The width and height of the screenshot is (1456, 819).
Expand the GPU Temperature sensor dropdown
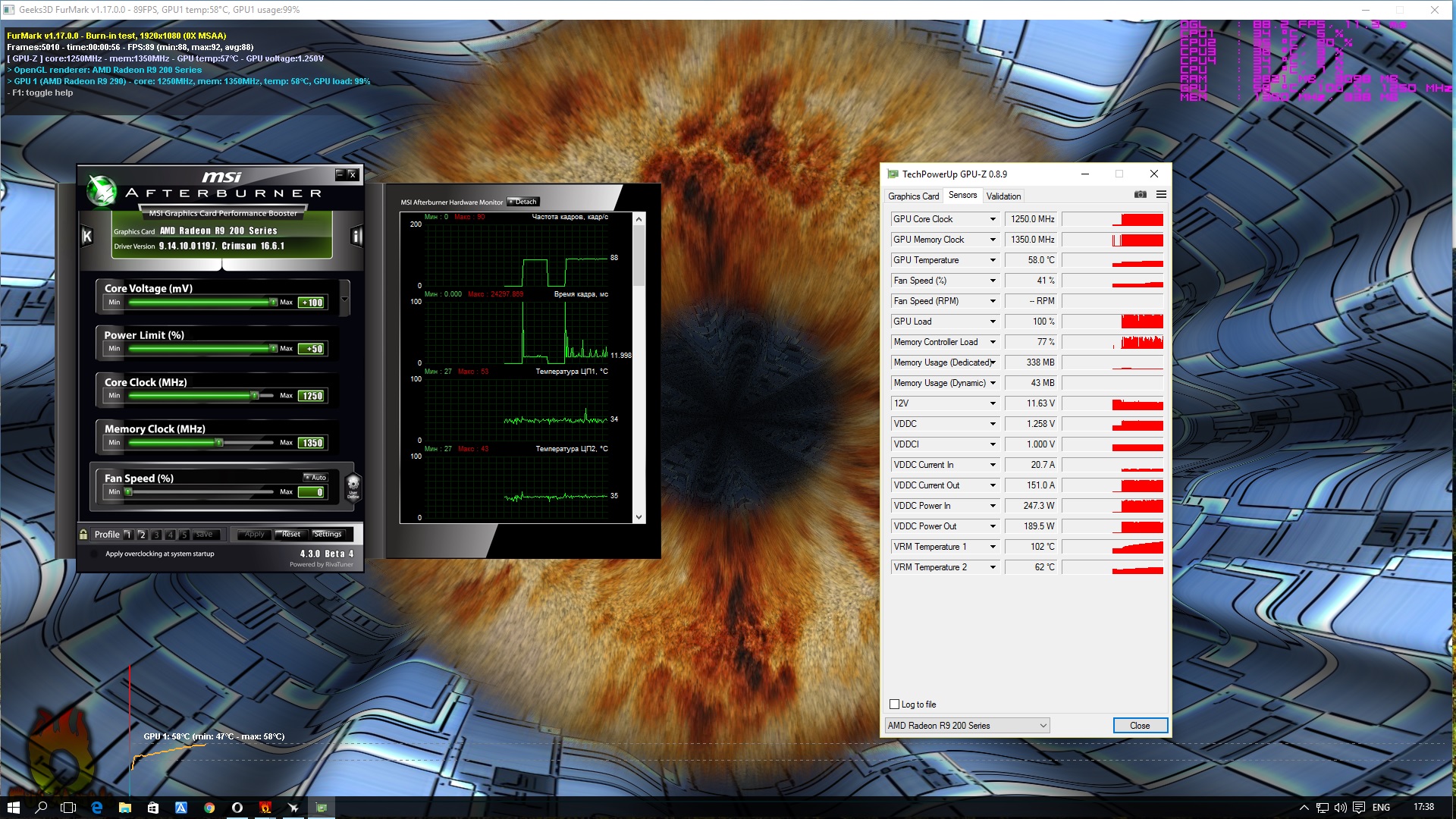click(993, 260)
